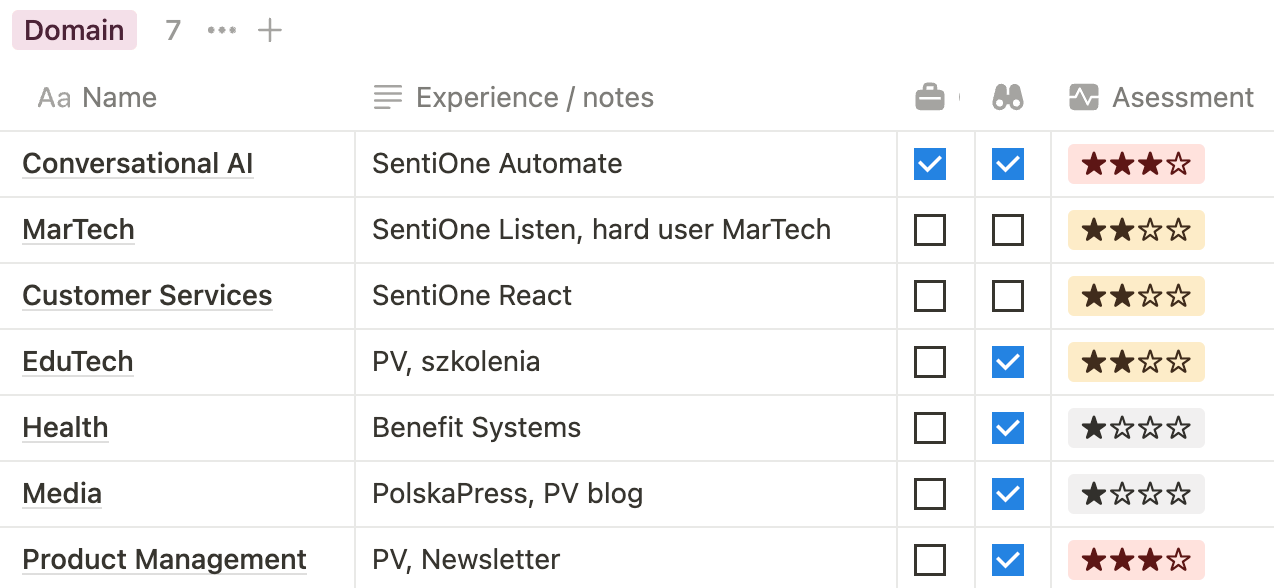Check the briefcase checkbox for Health

point(930,428)
